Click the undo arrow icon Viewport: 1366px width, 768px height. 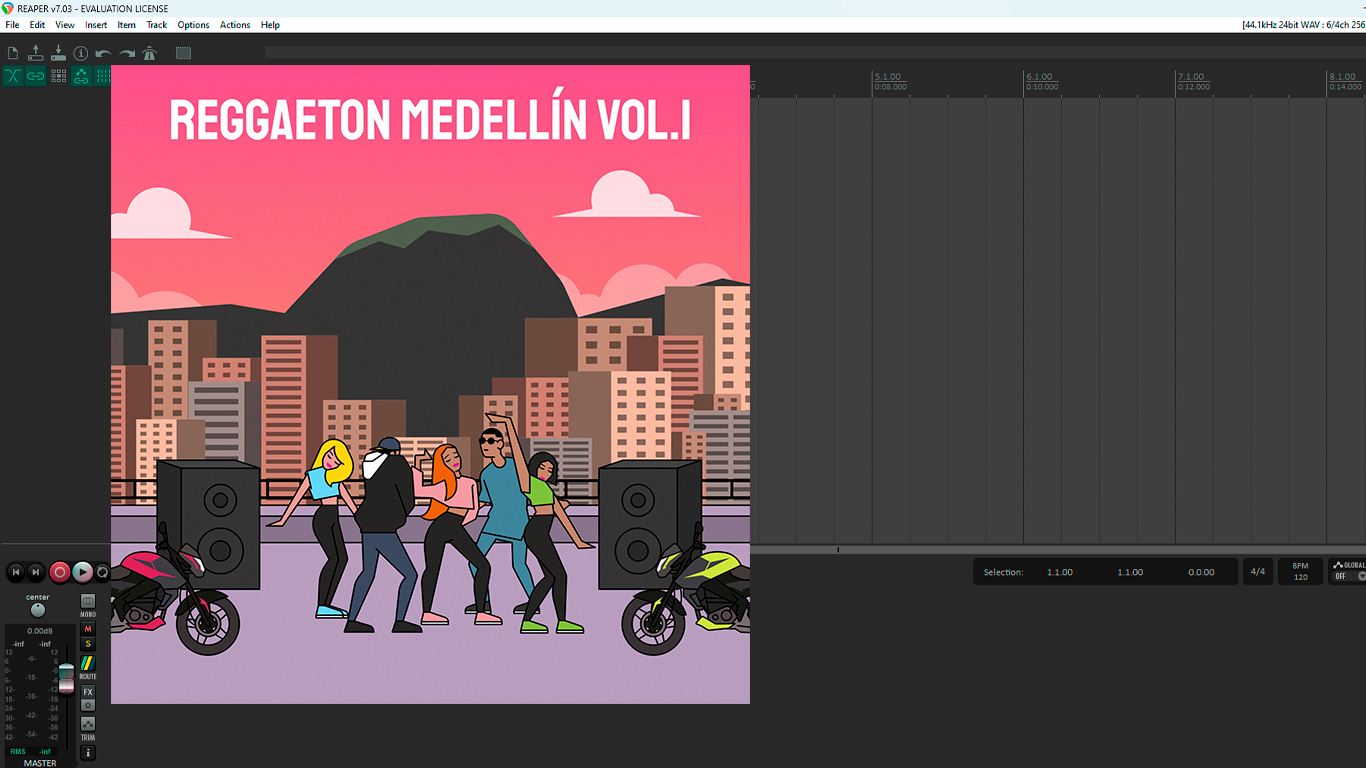tap(103, 53)
